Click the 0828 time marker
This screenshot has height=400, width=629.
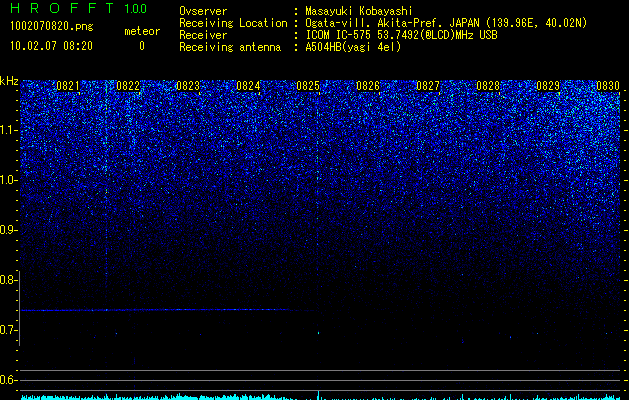pos(488,86)
